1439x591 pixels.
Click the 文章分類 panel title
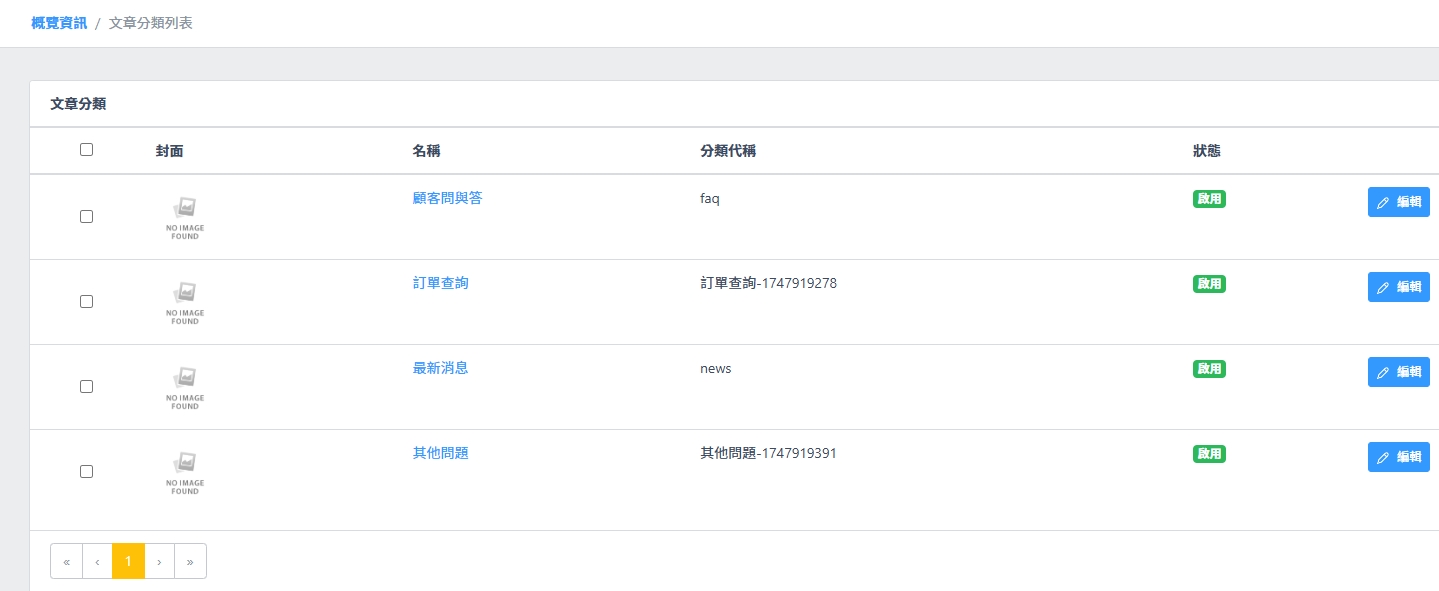78,103
